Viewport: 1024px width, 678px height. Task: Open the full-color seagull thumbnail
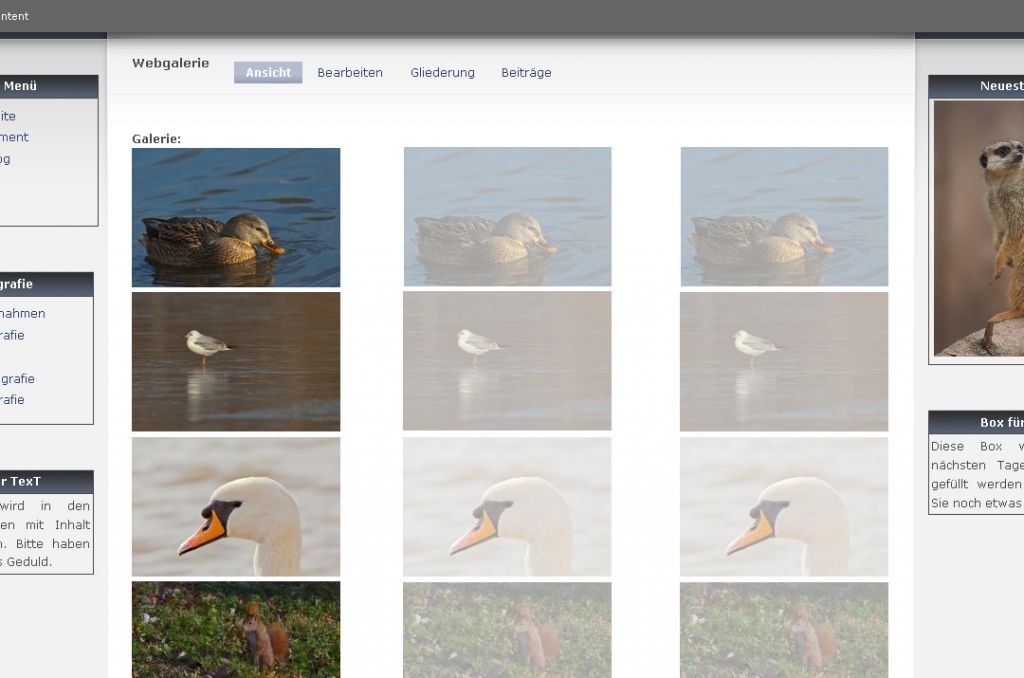coord(236,361)
